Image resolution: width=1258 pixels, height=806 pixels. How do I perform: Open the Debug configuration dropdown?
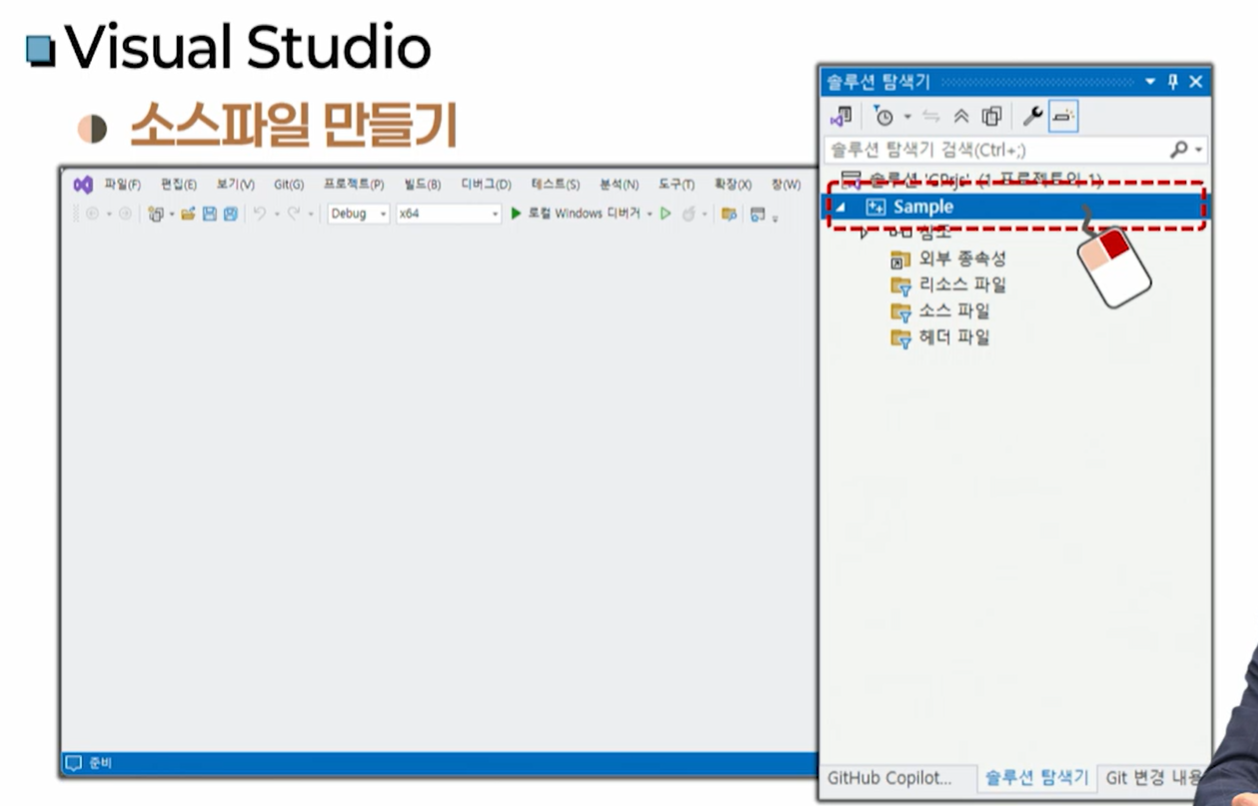359,214
